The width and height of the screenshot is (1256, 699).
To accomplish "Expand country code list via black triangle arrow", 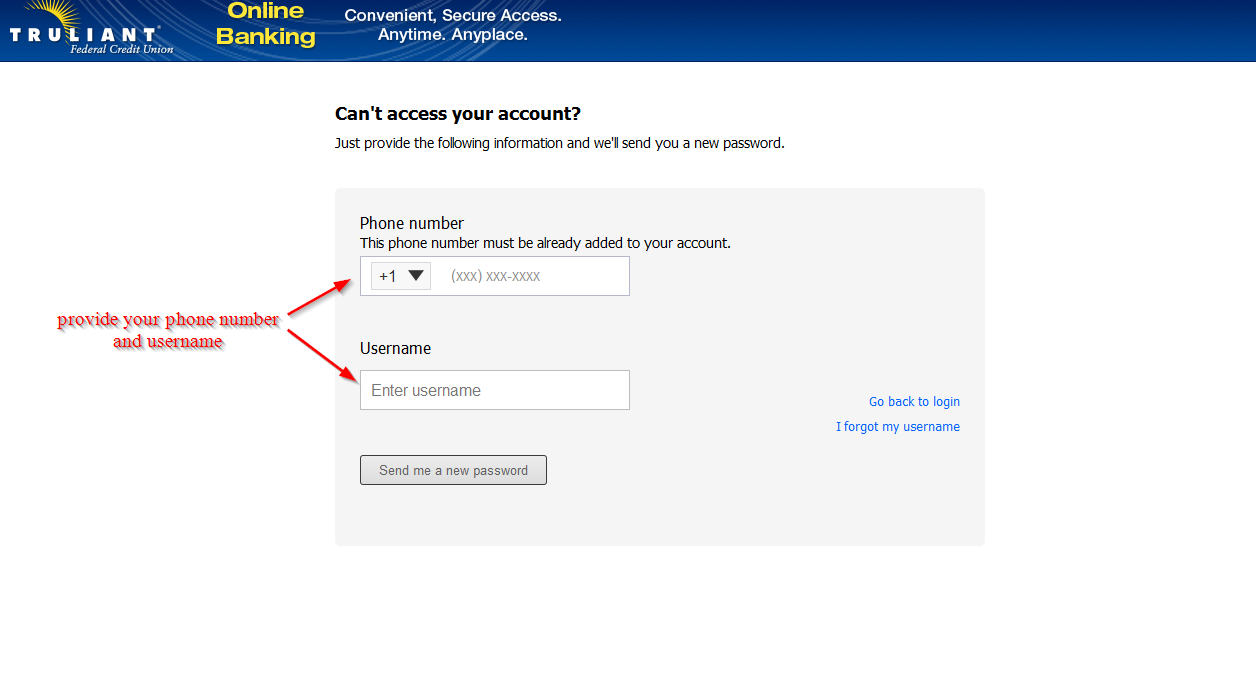I will (x=417, y=275).
